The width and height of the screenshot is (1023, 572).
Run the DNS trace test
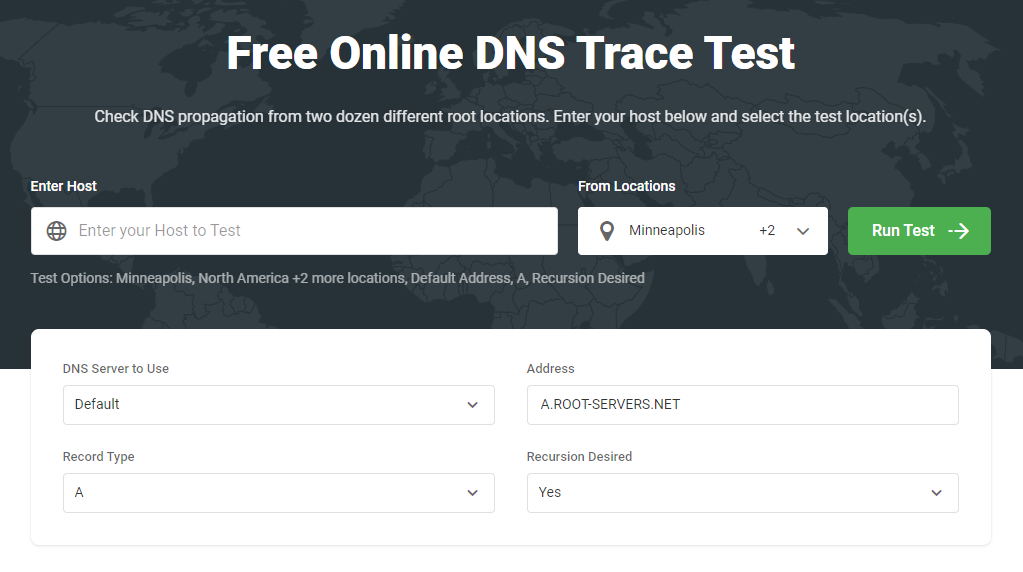point(919,231)
